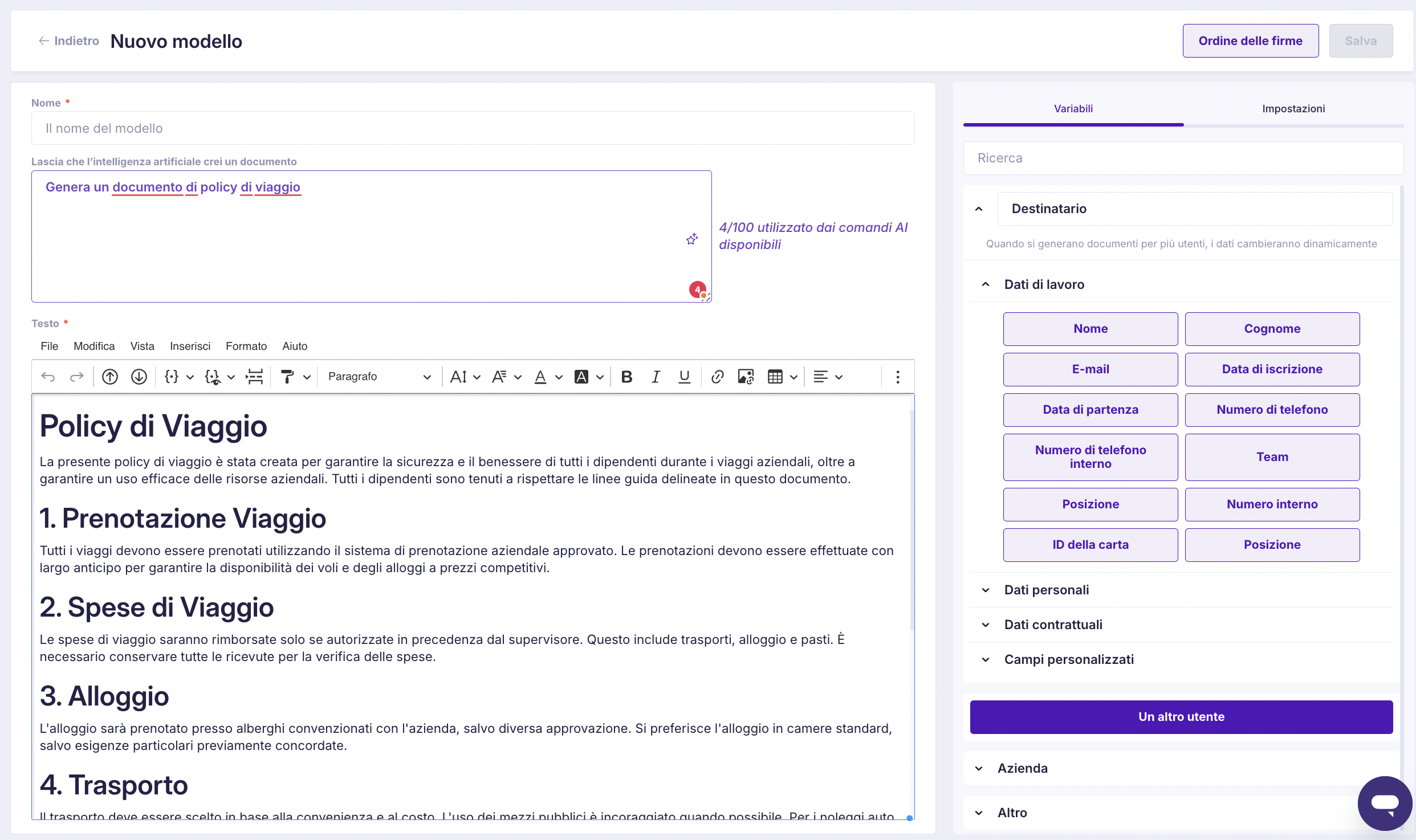Open the Paragrafo block format dropdown
Screen dimensions: 1416x840
(x=379, y=377)
